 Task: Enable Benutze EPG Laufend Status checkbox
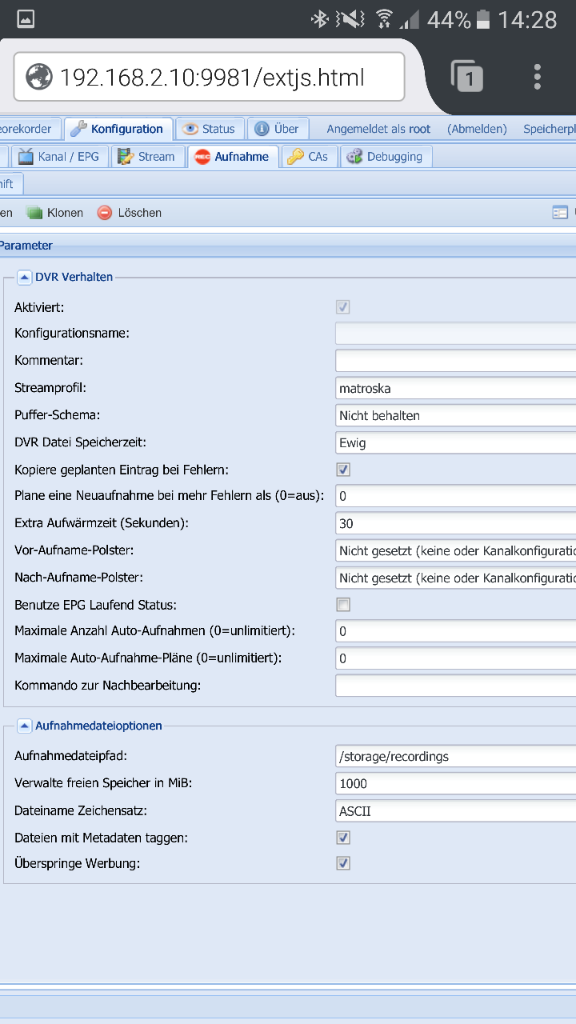pos(343,605)
